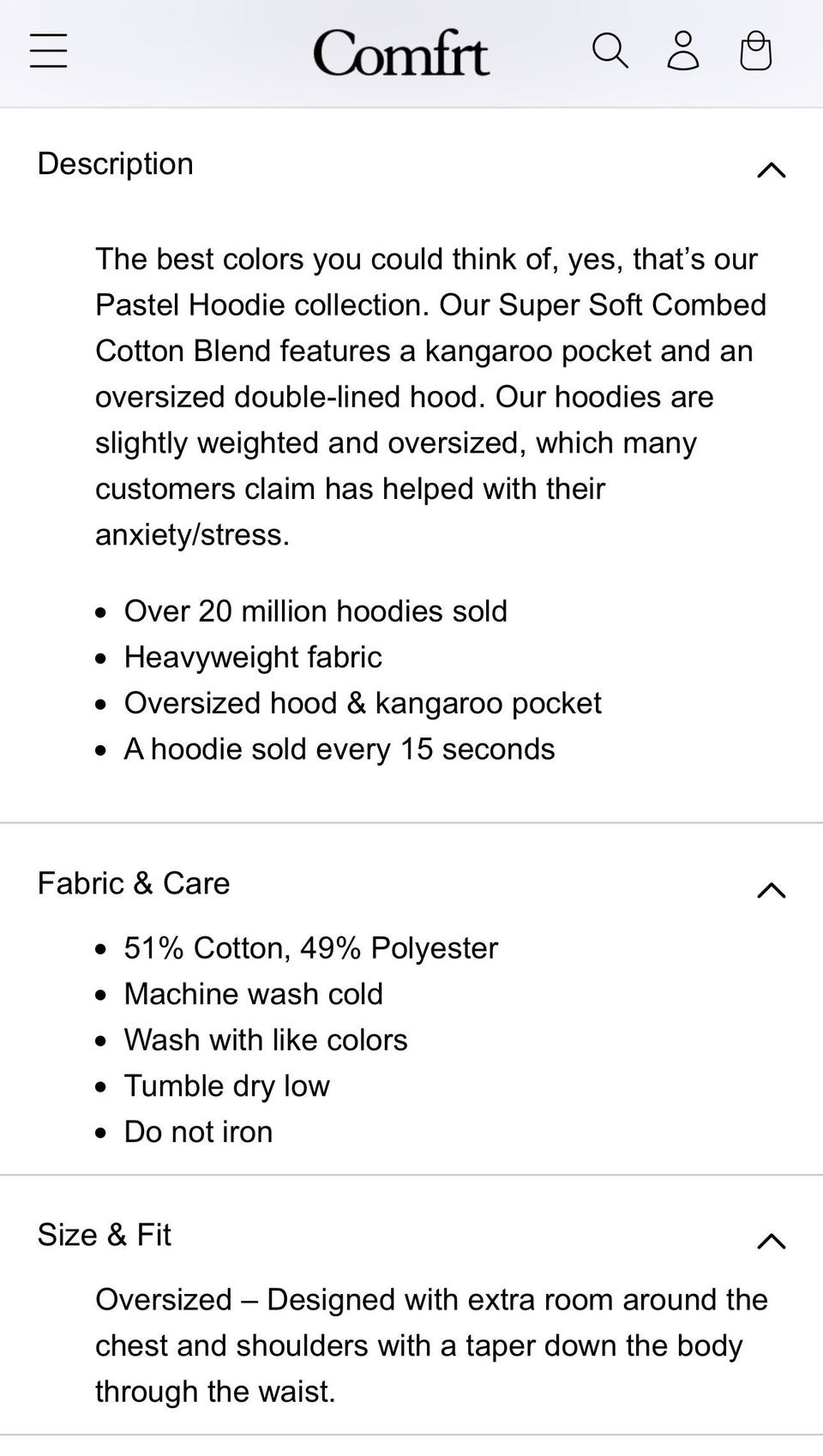The height and width of the screenshot is (1456, 823).
Task: Click the "Tumble dry low" instruction
Action: click(x=227, y=1086)
